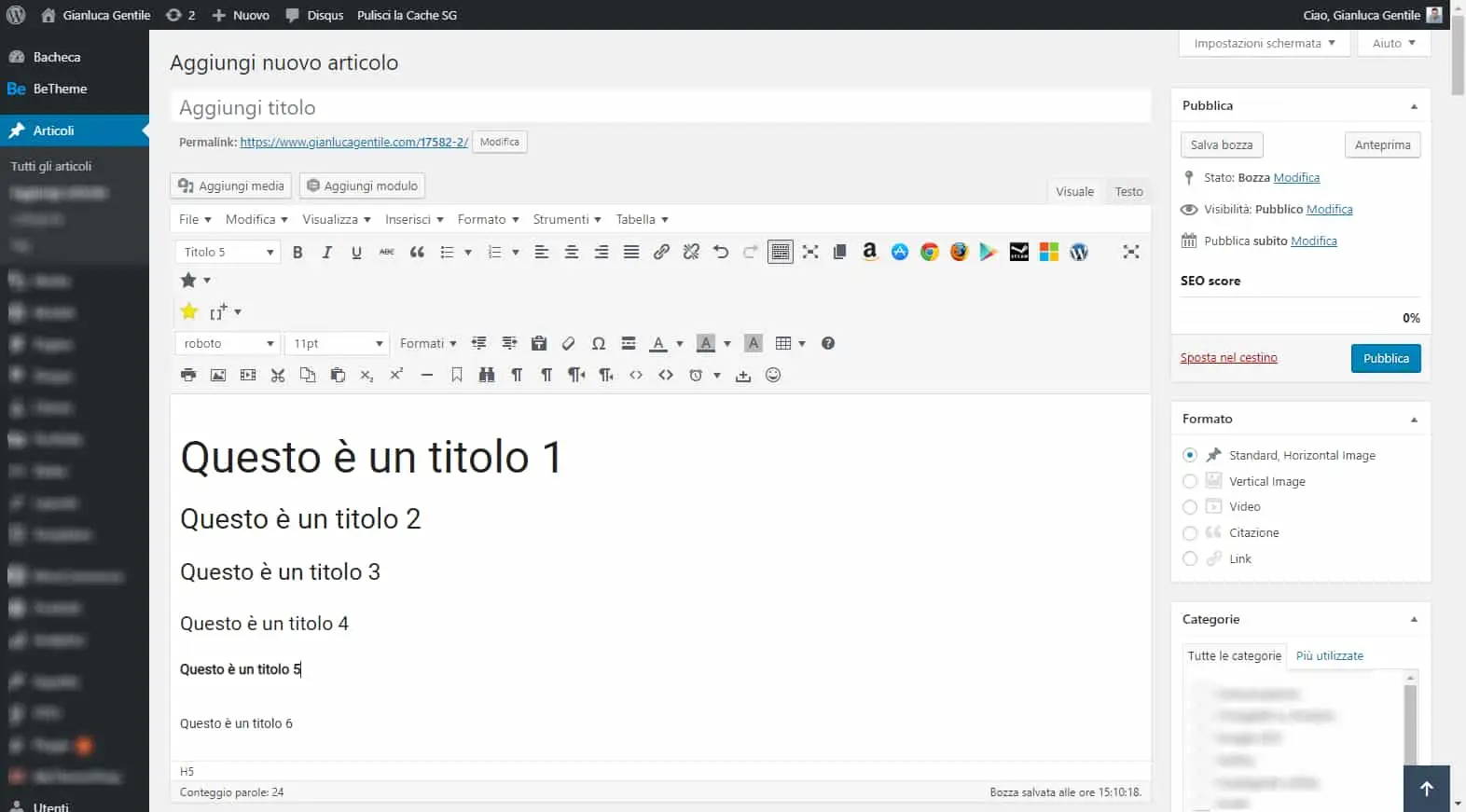Open Impostazioni schermata options
1466x812 pixels.
pyautogui.click(x=1265, y=44)
